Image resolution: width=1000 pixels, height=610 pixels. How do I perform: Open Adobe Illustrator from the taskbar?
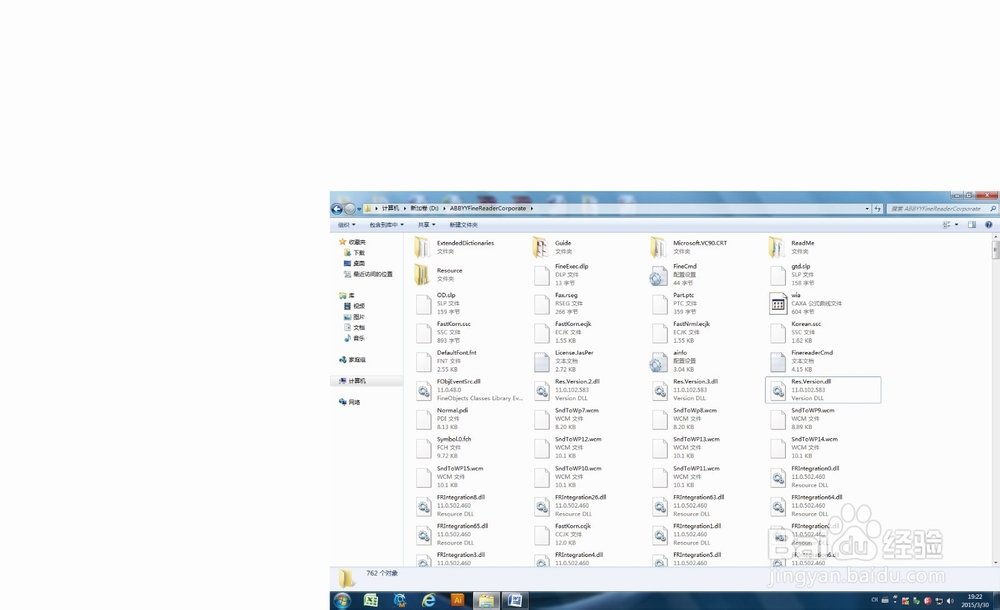(x=457, y=600)
